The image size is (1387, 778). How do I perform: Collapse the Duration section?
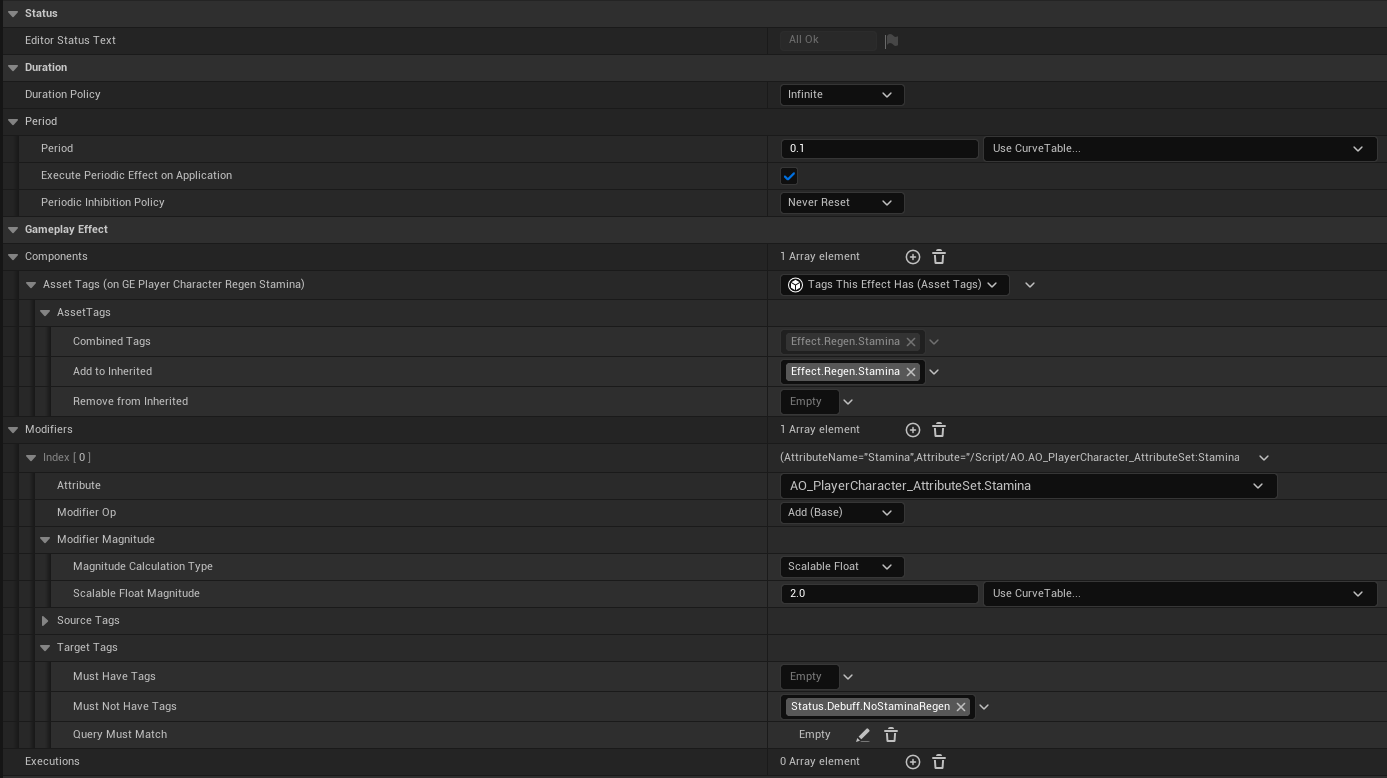[13, 68]
